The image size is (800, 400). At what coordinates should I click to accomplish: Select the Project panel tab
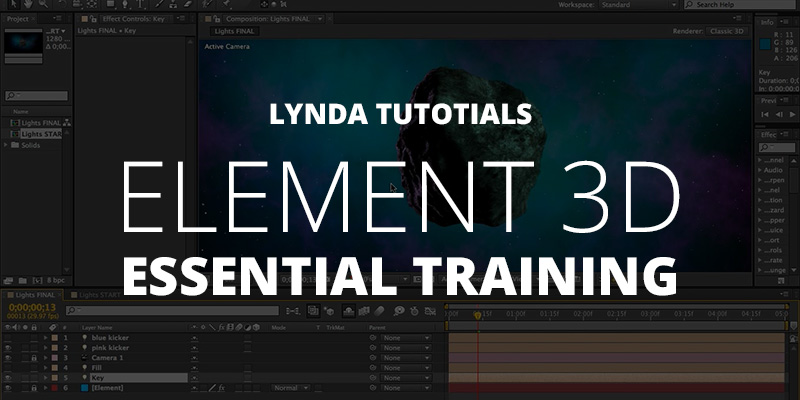17,19
